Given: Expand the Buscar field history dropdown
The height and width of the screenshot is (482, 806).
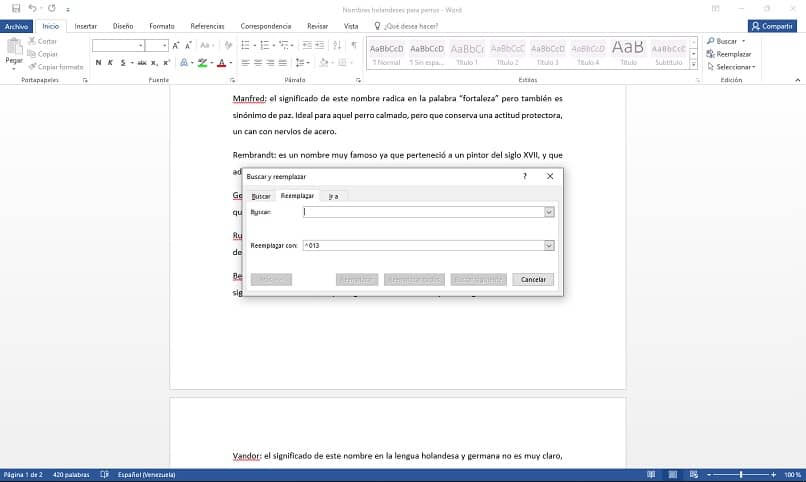Looking at the screenshot, I should [x=549, y=212].
